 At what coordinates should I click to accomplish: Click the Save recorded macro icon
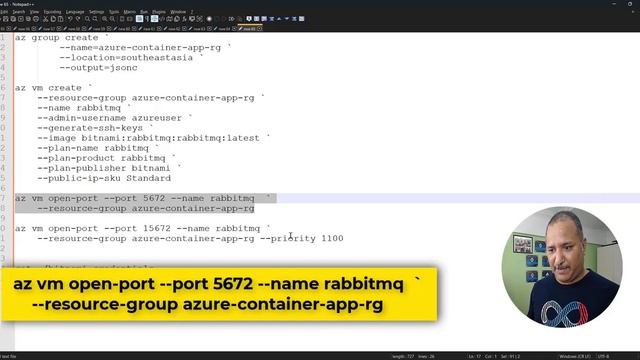point(241,19)
